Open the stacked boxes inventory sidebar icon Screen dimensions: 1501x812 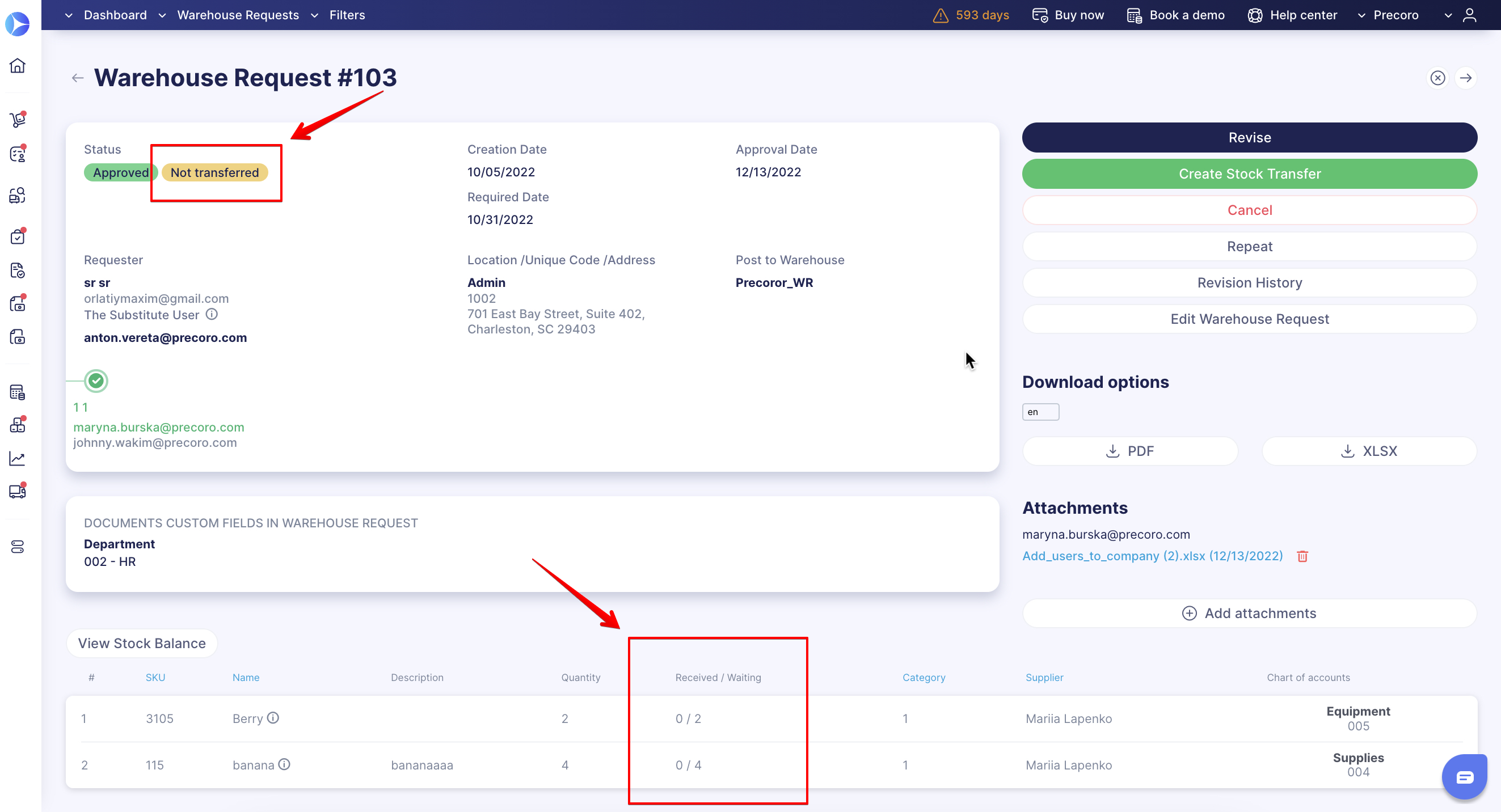click(x=18, y=425)
